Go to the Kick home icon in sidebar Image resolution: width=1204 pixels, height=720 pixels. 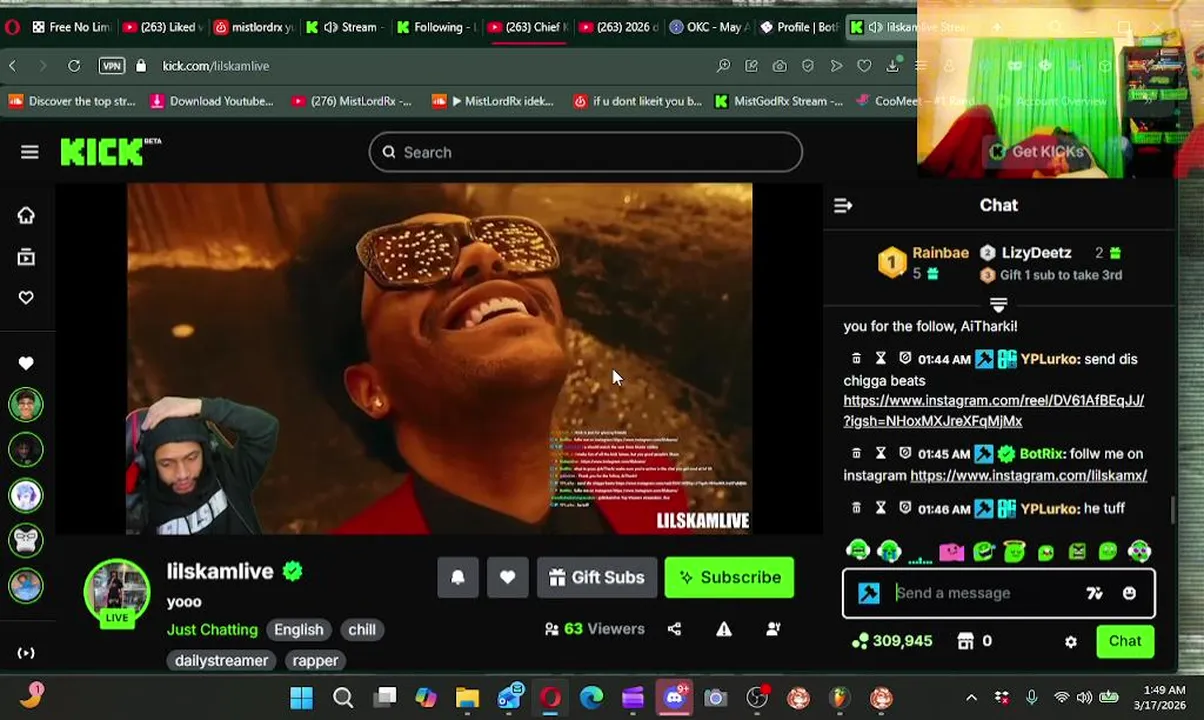click(26, 216)
